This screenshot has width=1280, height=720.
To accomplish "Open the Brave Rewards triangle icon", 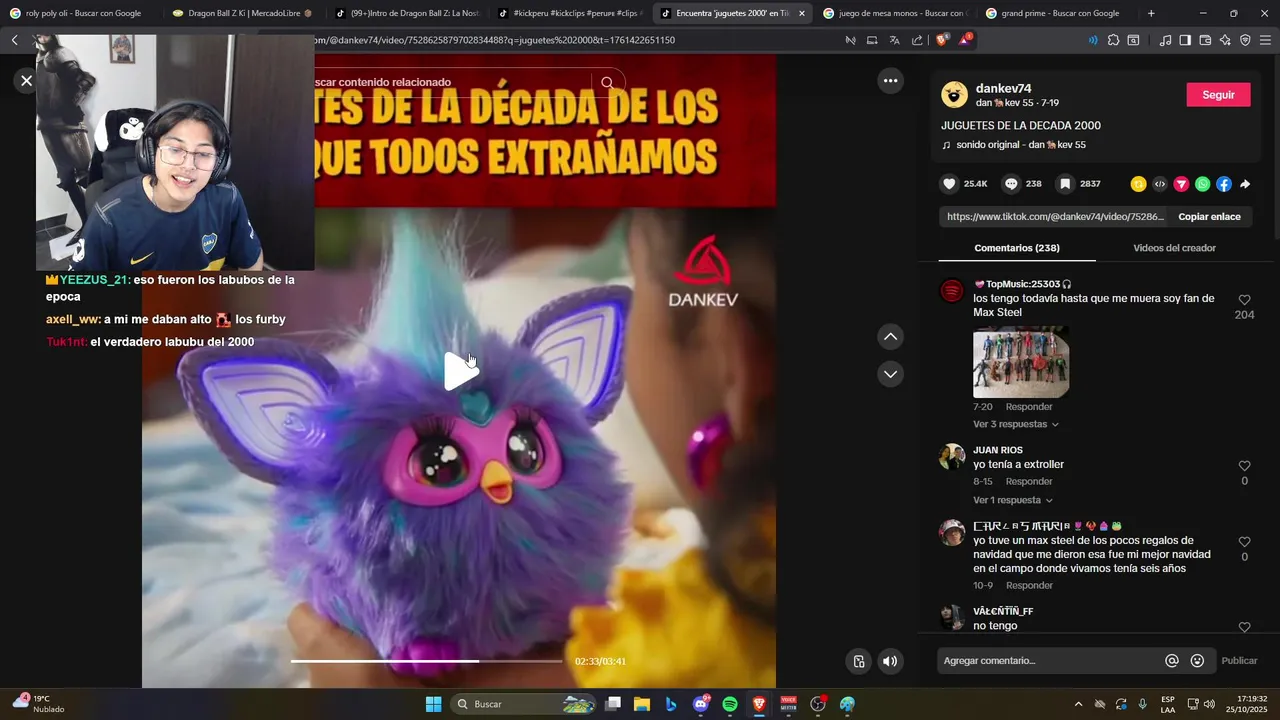I will [965, 40].
